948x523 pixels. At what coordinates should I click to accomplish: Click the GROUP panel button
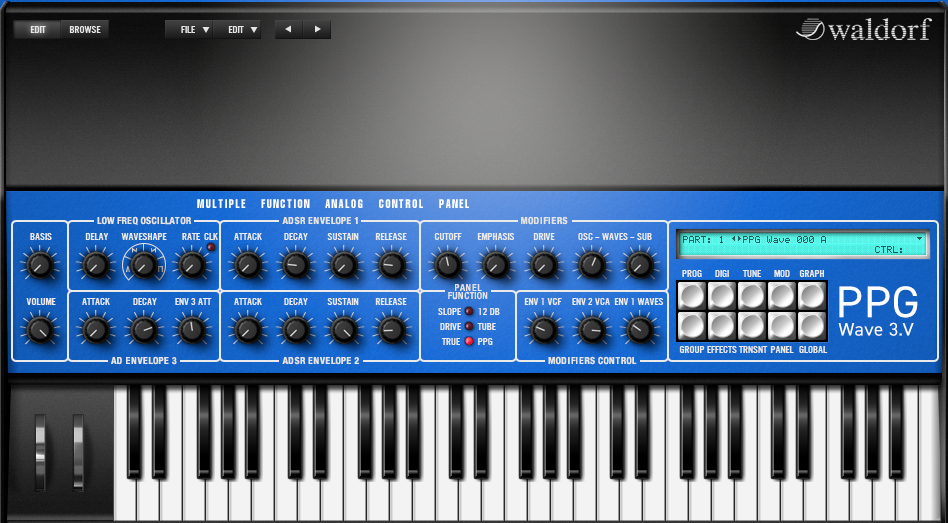692,326
